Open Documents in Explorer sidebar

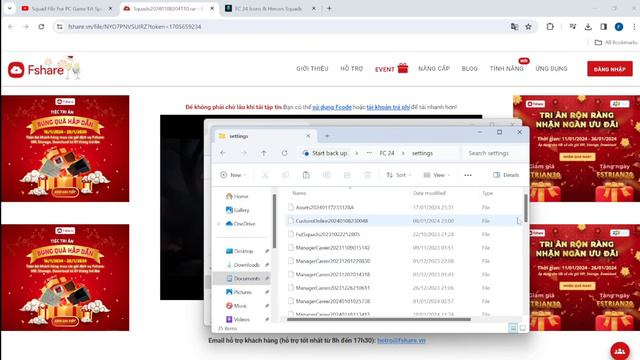(243, 278)
